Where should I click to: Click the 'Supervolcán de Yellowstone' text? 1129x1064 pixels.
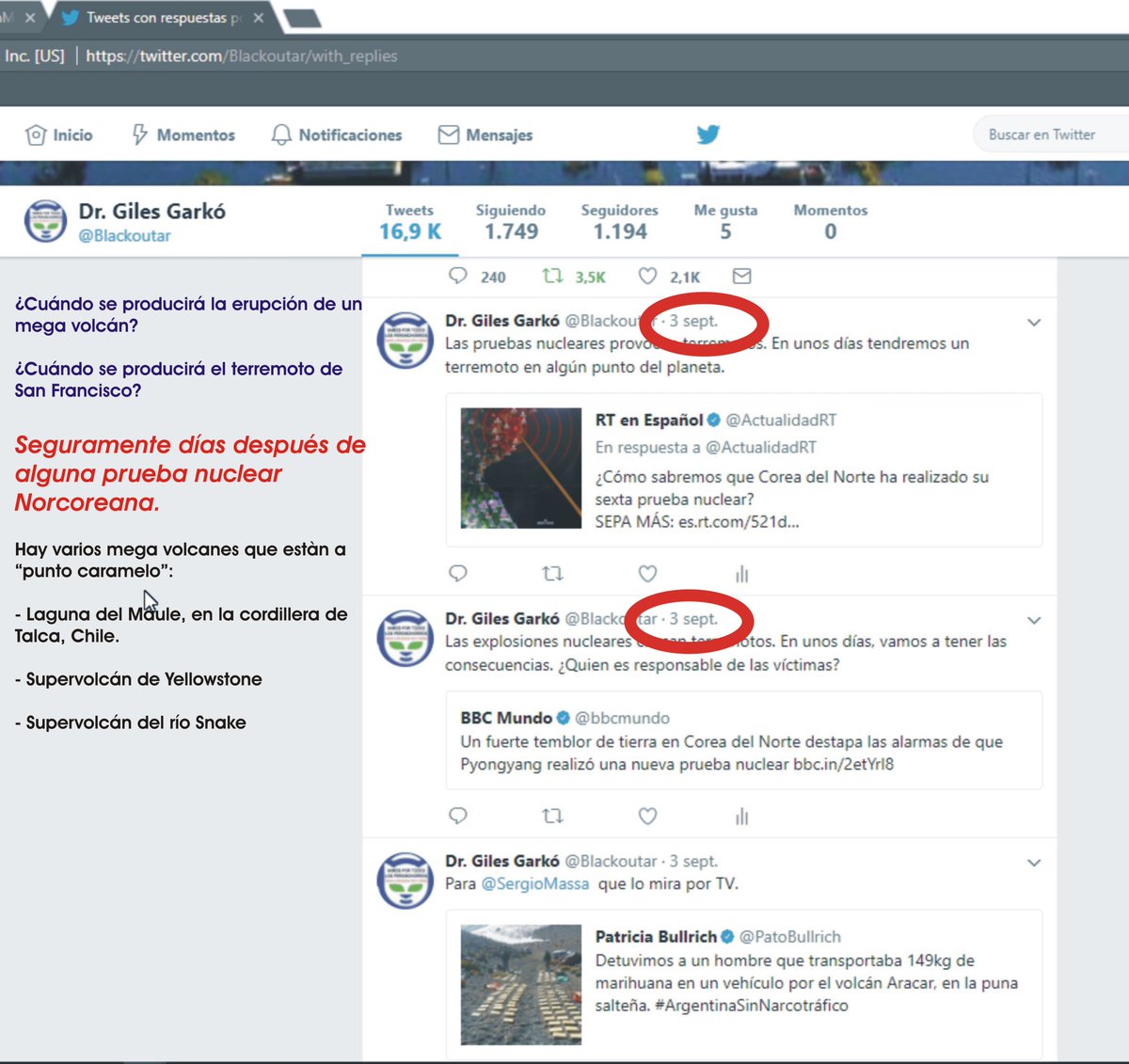[x=144, y=679]
